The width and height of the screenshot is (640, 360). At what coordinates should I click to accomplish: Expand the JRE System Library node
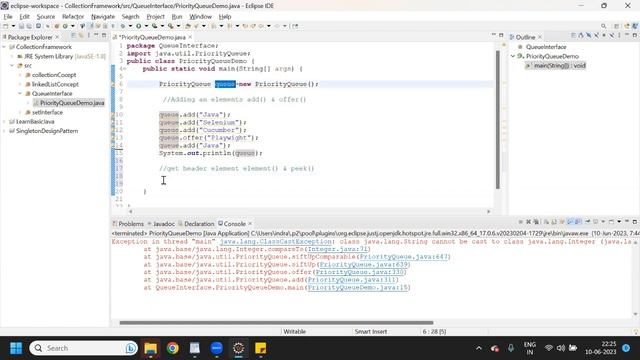coord(12,56)
